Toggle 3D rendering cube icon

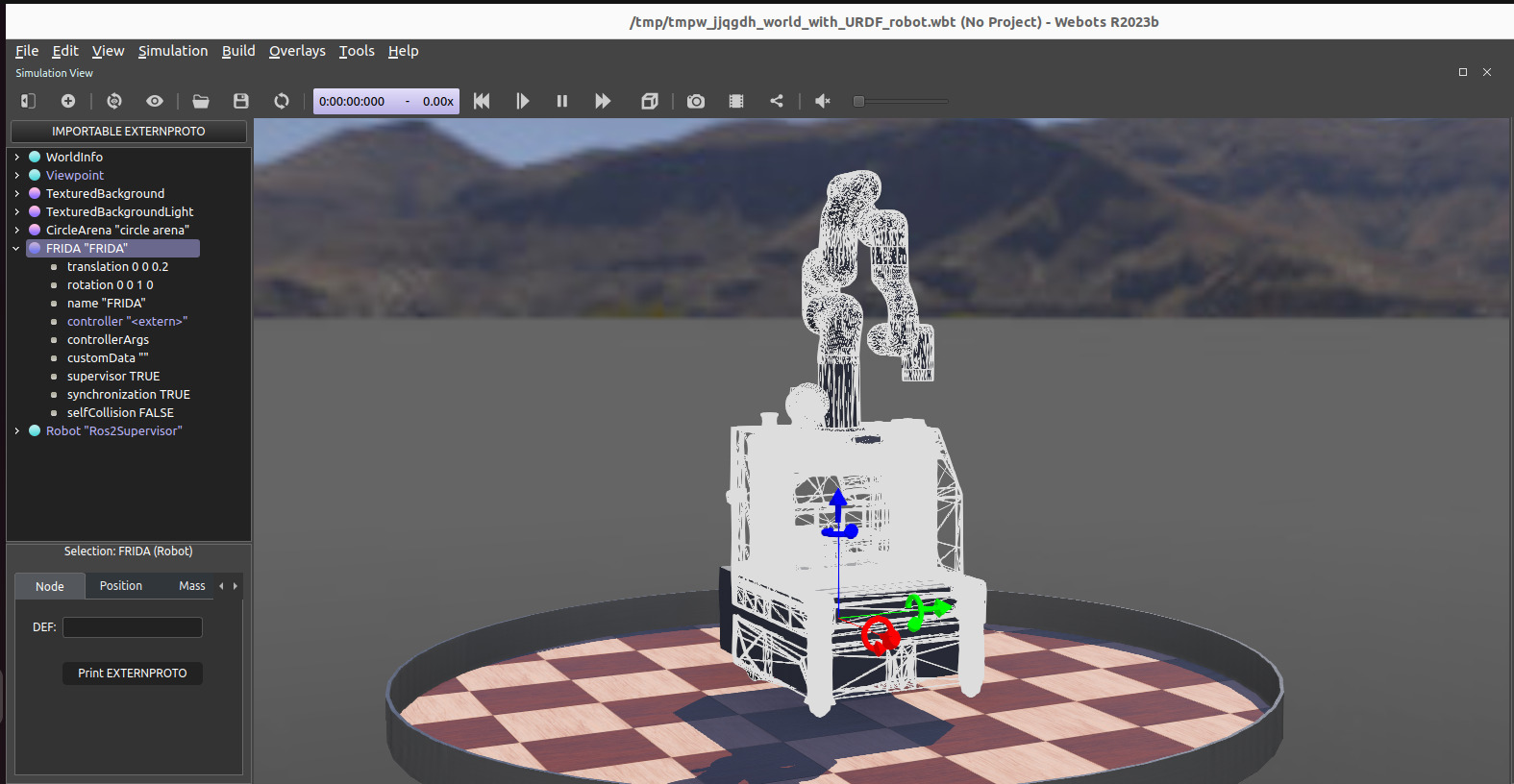[650, 101]
